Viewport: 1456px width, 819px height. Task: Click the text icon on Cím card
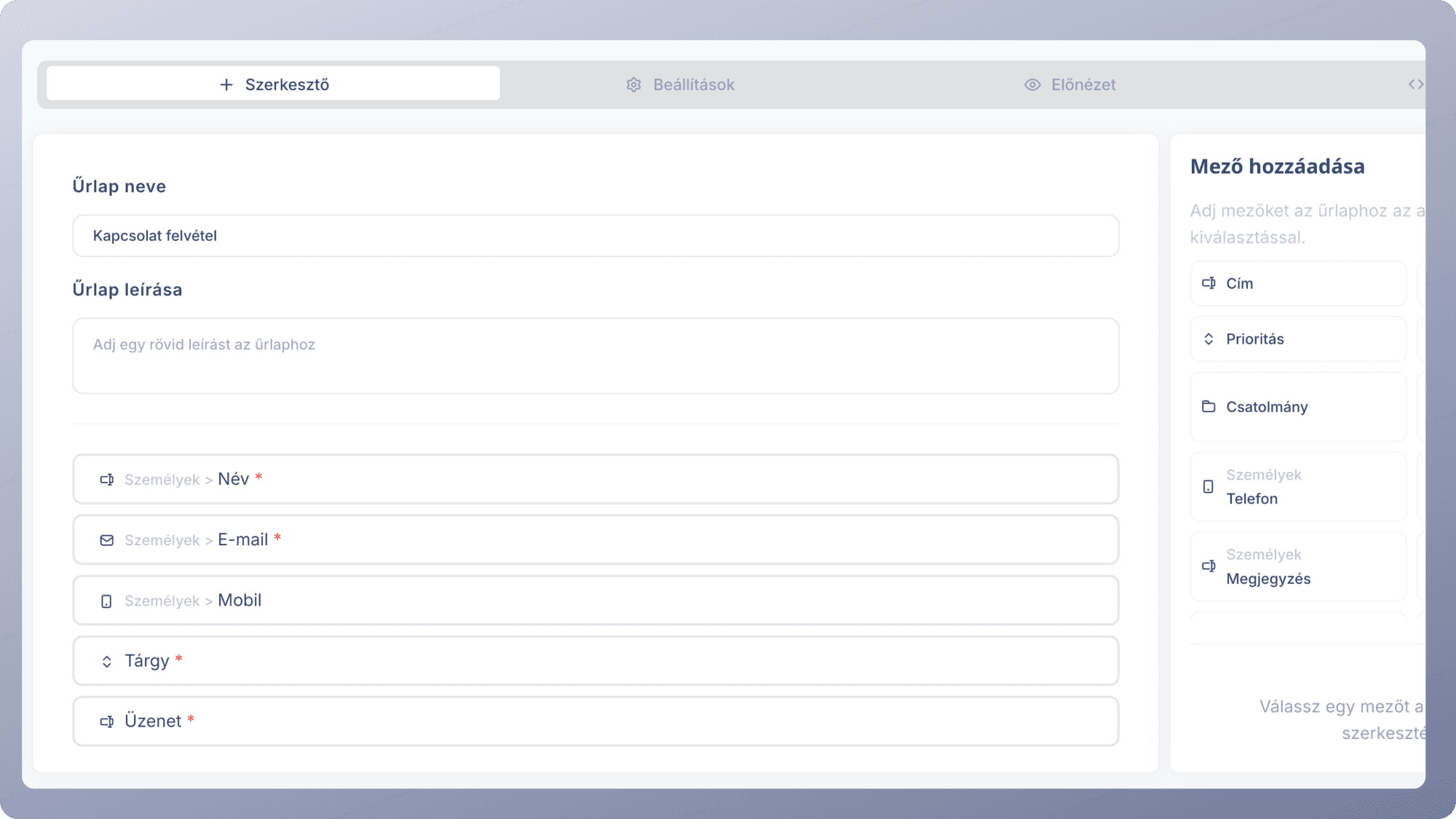pos(1208,283)
